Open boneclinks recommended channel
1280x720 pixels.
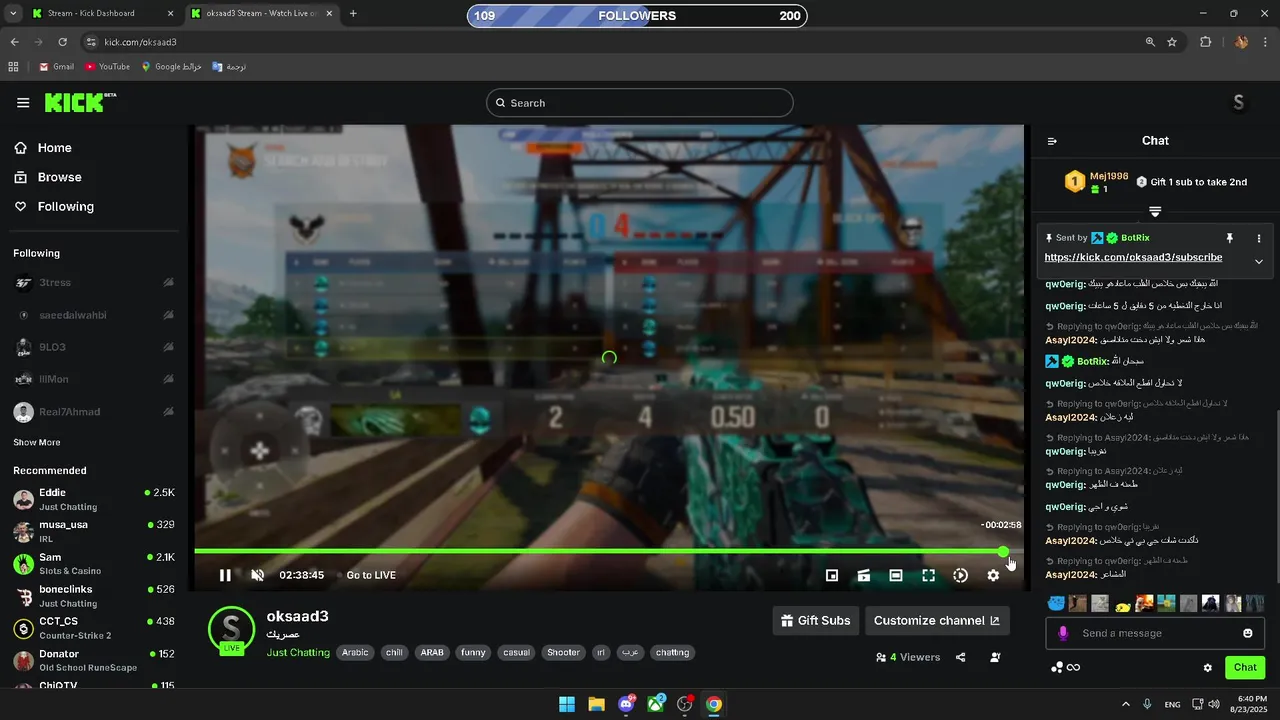coord(94,596)
